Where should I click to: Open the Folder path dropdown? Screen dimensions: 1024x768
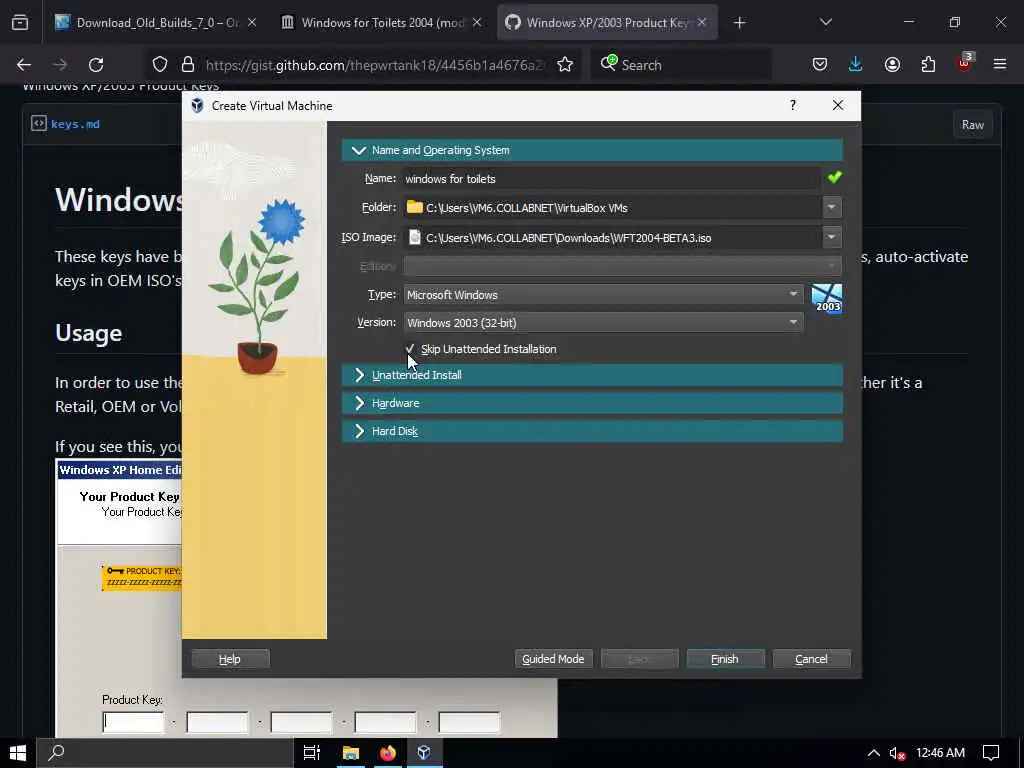(831, 207)
